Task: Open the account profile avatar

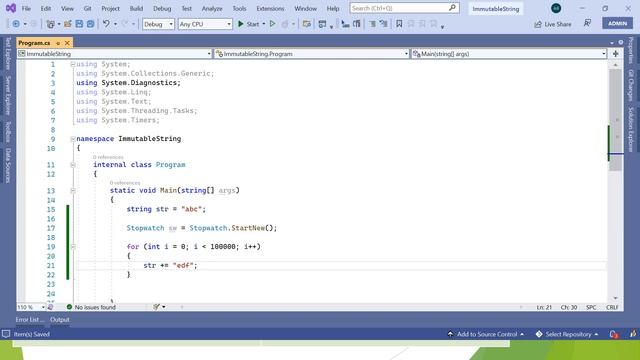Action: tap(556, 8)
